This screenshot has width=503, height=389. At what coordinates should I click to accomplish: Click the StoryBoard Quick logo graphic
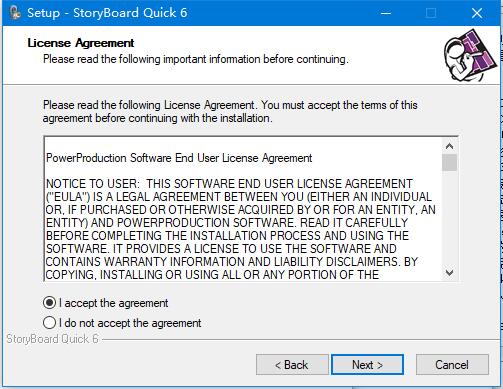click(470, 56)
